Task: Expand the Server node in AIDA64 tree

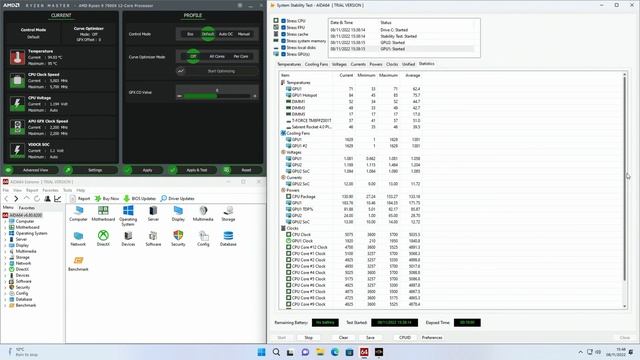Action: 5,240
